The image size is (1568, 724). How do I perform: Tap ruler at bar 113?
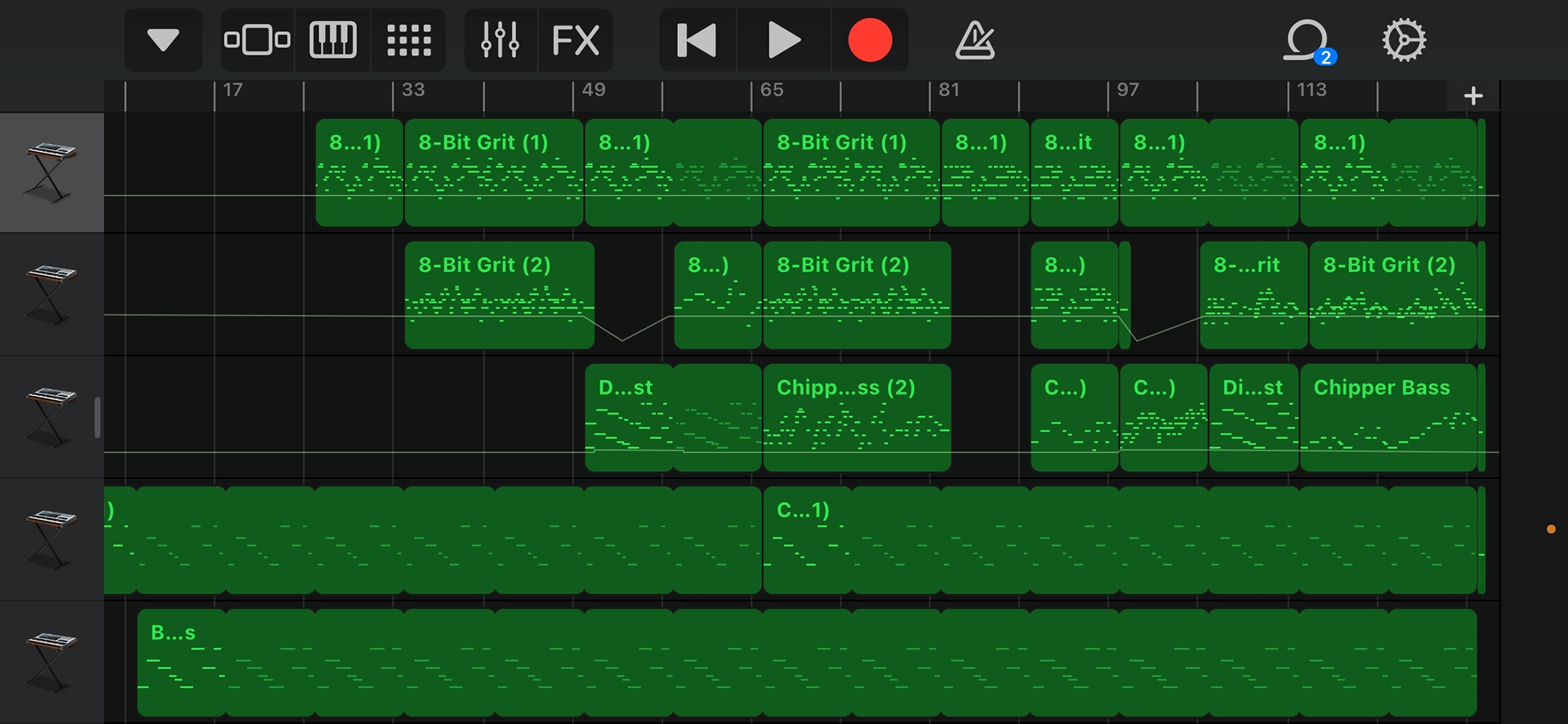click(x=1312, y=91)
